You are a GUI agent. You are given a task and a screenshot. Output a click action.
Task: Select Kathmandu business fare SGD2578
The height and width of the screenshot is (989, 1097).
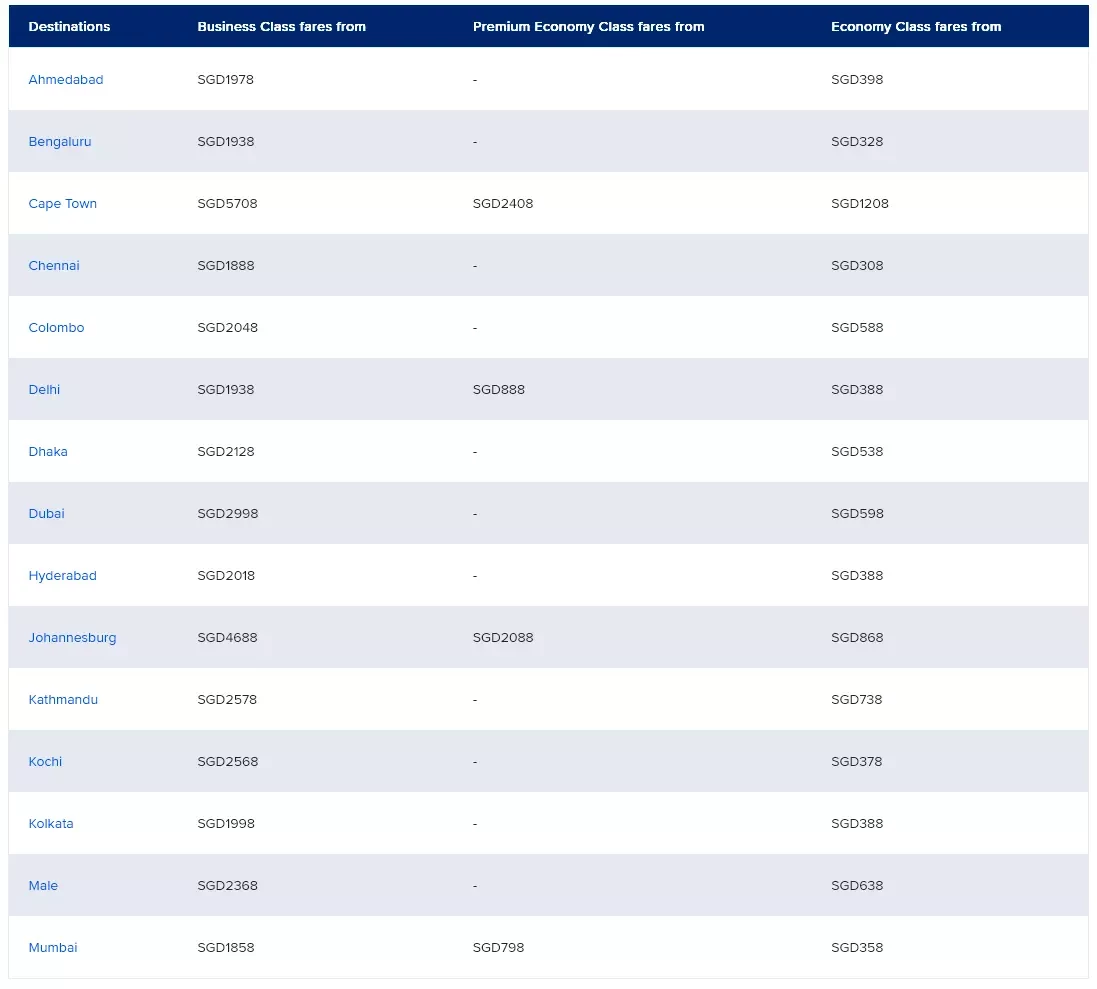click(x=227, y=699)
